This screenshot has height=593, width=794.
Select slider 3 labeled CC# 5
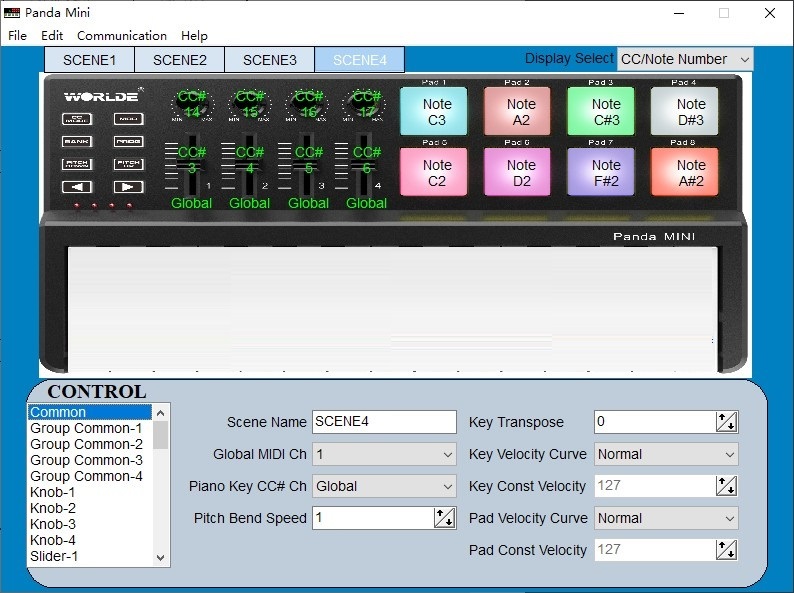click(x=306, y=165)
